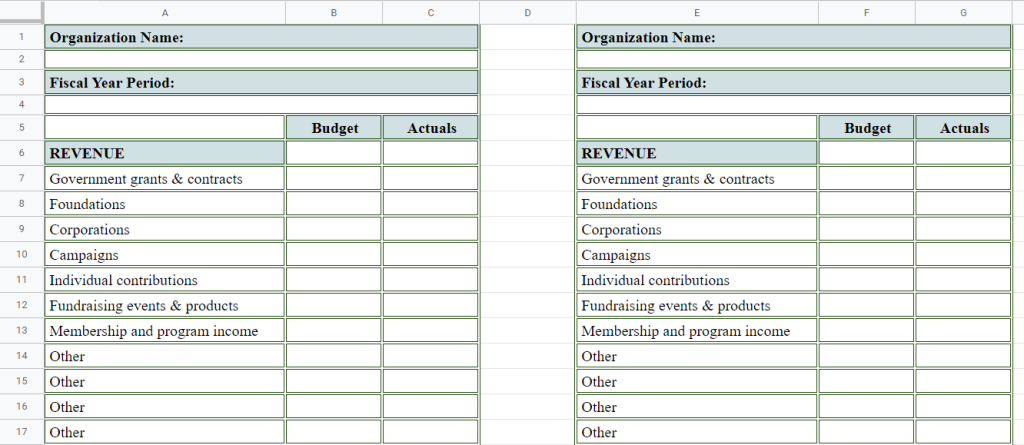Click 'Other' in row 16 of column E

tap(697, 406)
